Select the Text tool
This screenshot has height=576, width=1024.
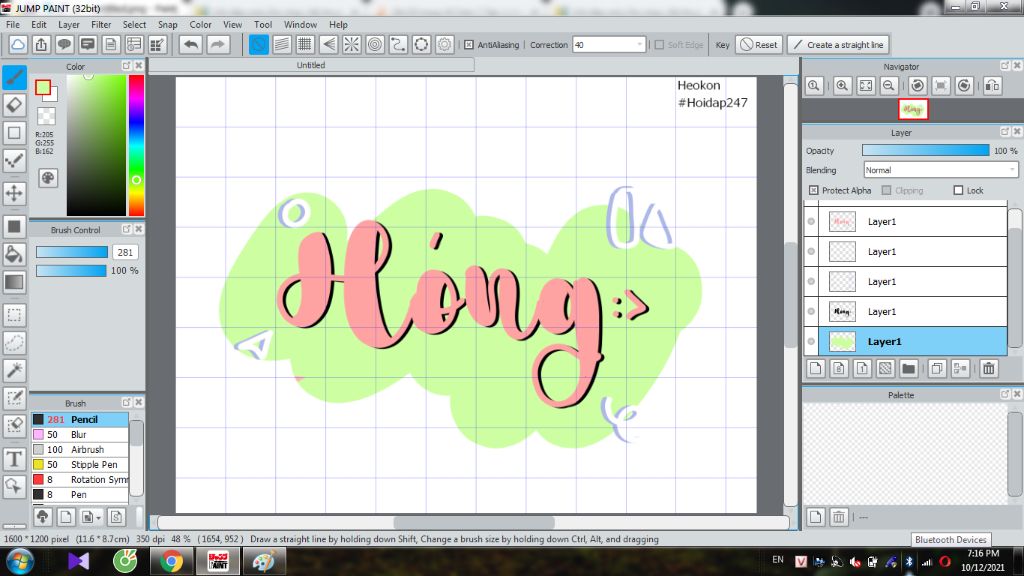point(14,458)
